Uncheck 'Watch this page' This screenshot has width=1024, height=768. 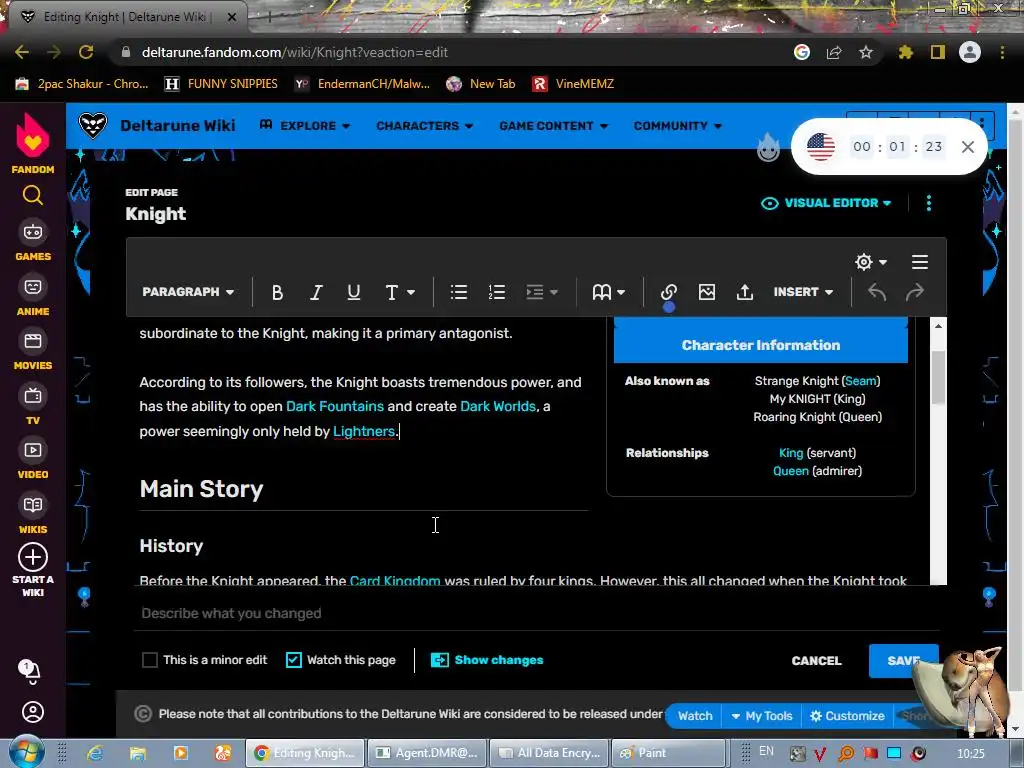tap(294, 660)
